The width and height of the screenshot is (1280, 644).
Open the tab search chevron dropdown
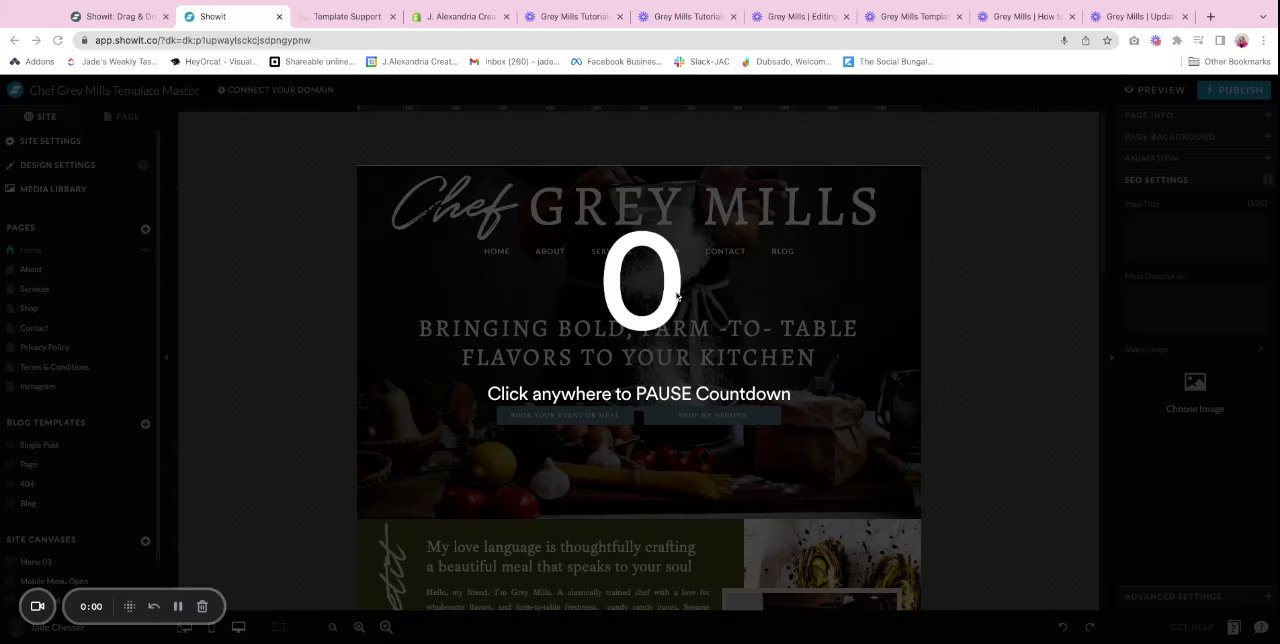pos(1262,16)
